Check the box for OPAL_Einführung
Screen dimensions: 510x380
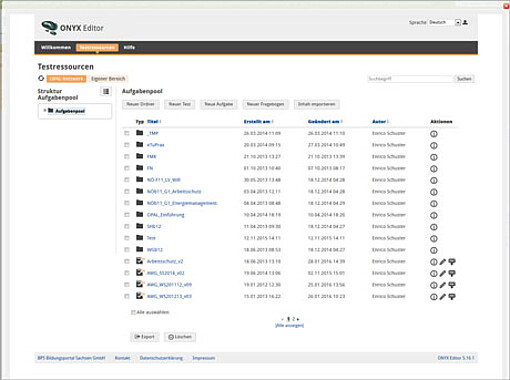pos(127,215)
